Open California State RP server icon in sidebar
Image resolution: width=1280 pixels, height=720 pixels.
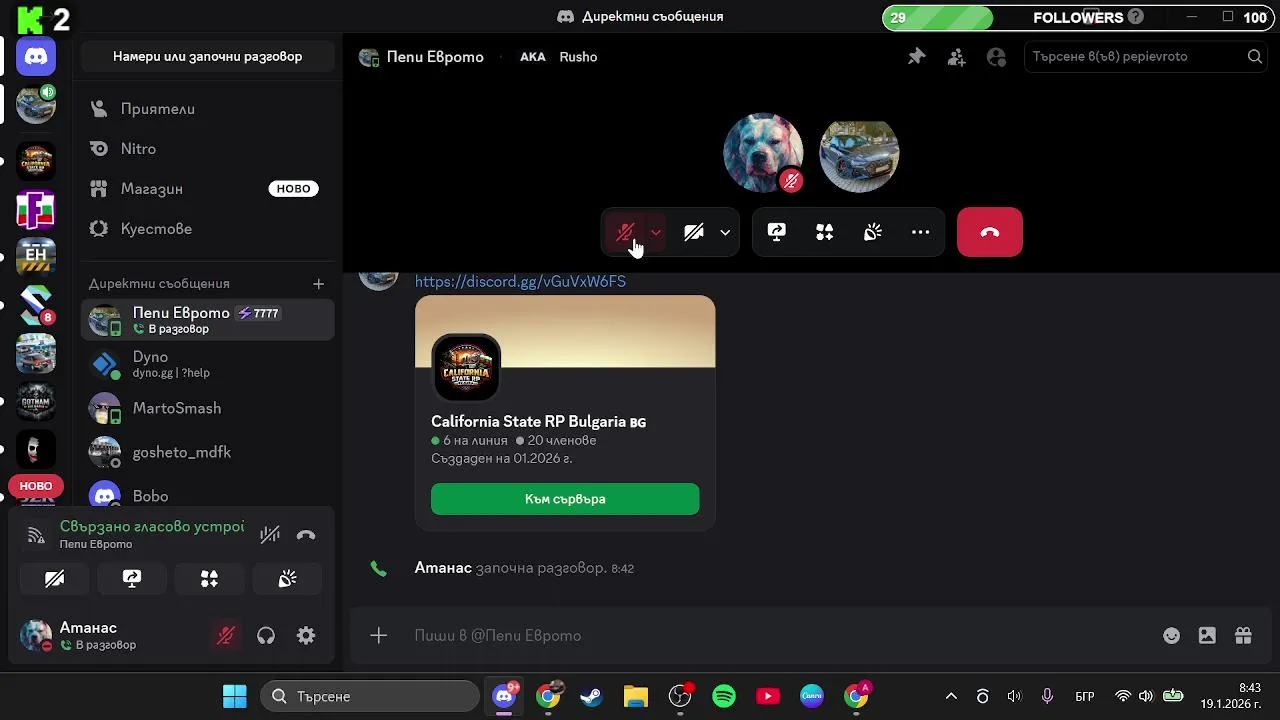click(x=36, y=160)
